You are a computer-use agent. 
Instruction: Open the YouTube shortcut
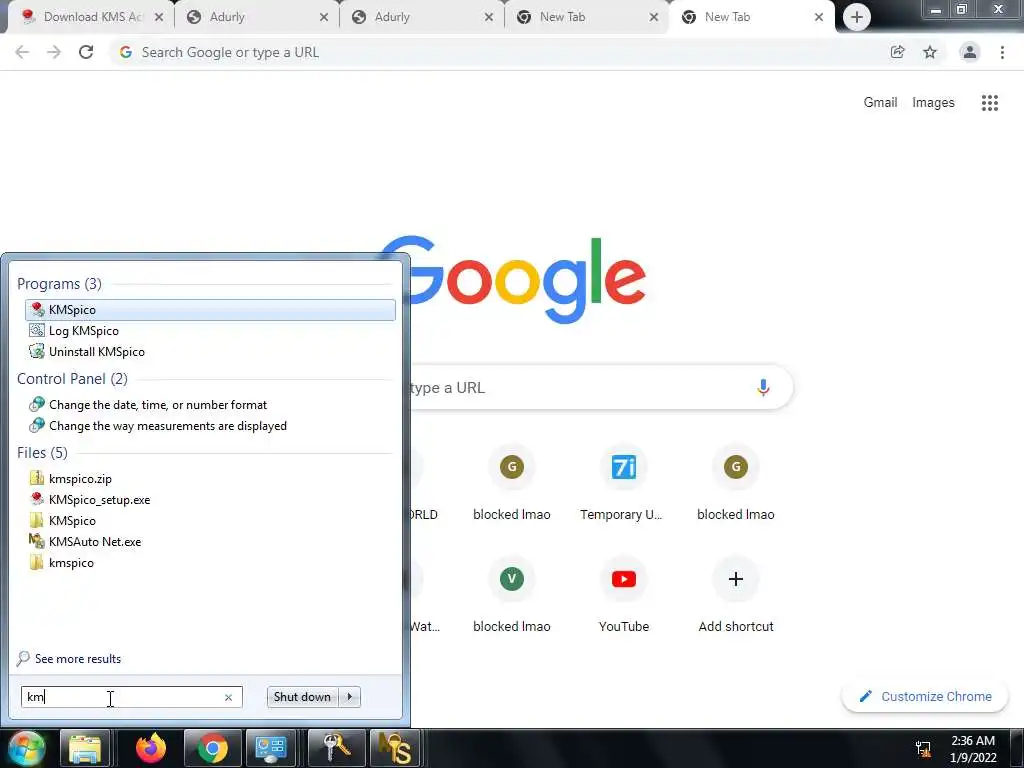pos(624,596)
